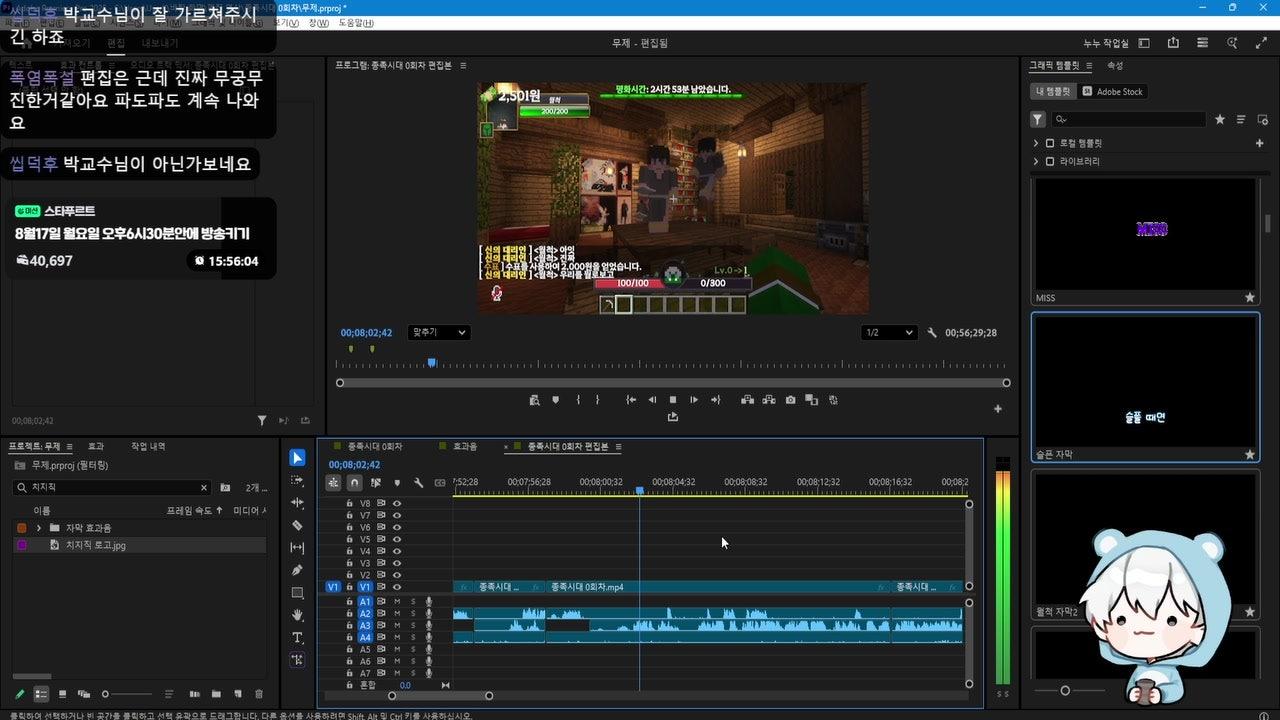This screenshot has height=720, width=1280.
Task: Switch to the 내 템플릿 tab
Action: coord(1052,91)
